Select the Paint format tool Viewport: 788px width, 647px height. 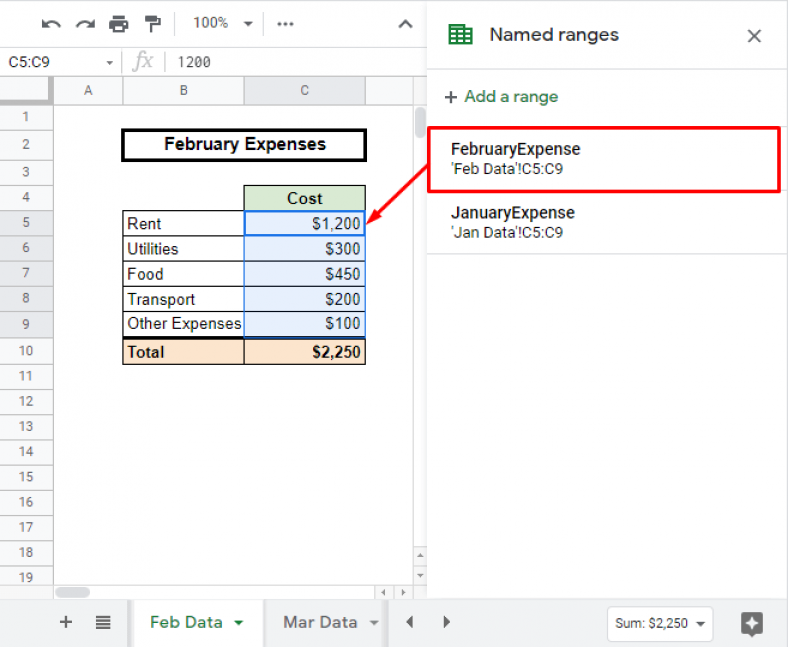[x=152, y=23]
